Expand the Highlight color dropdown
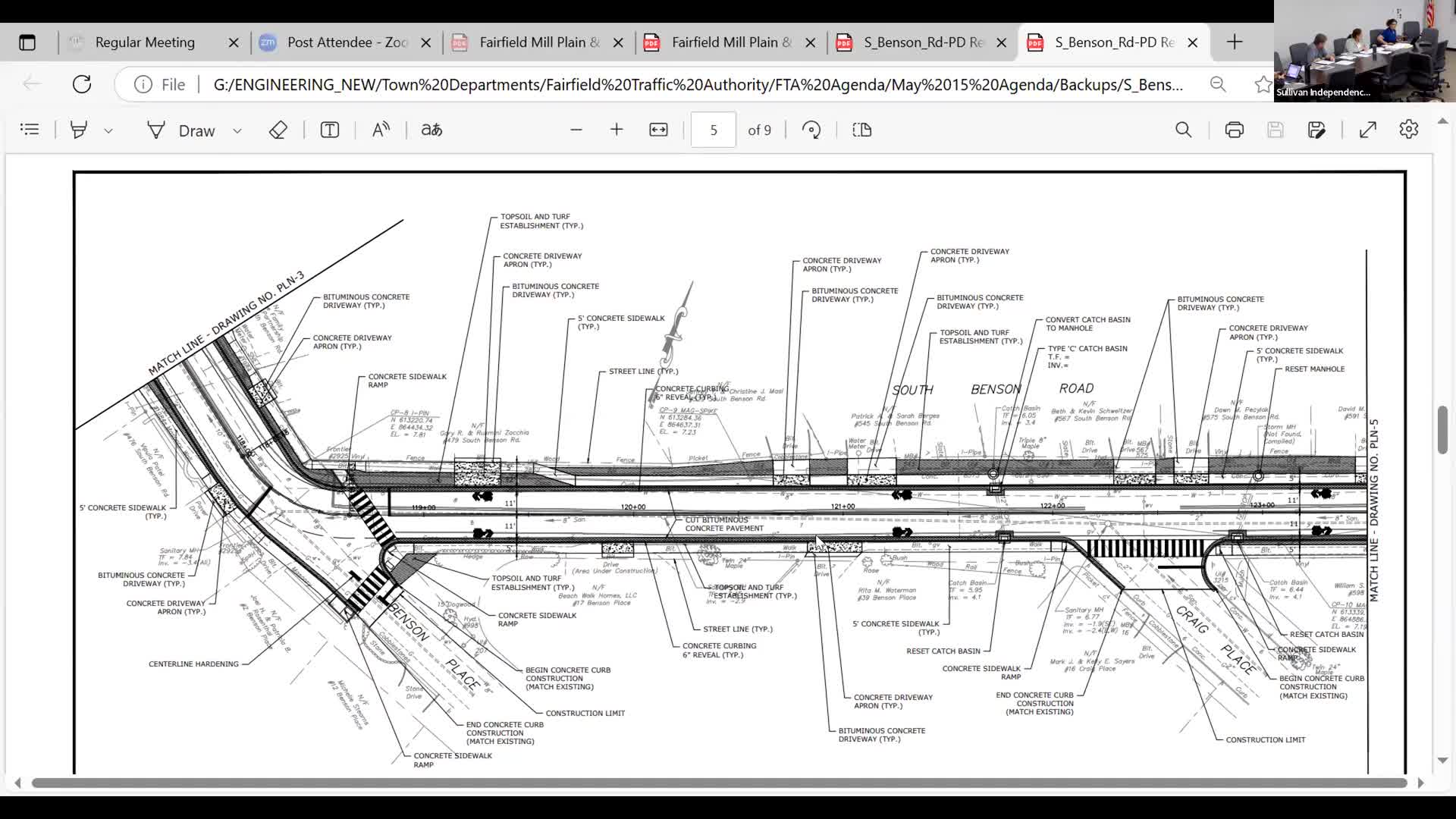1456x819 pixels. (x=108, y=130)
